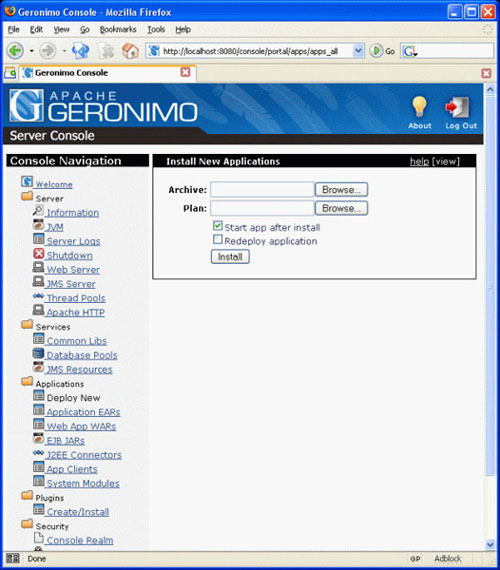Click the Plan Browse button
Image resolution: width=500 pixels, height=570 pixels.
(x=341, y=208)
